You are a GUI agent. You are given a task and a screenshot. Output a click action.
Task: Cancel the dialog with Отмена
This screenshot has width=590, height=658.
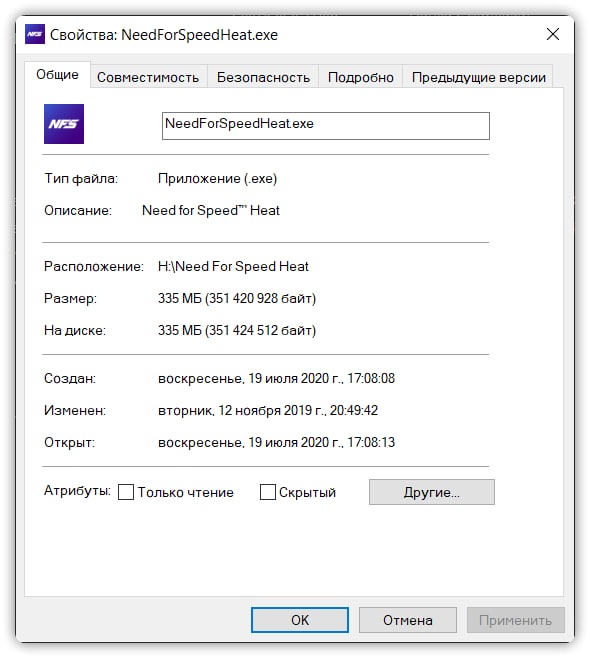coord(407,620)
